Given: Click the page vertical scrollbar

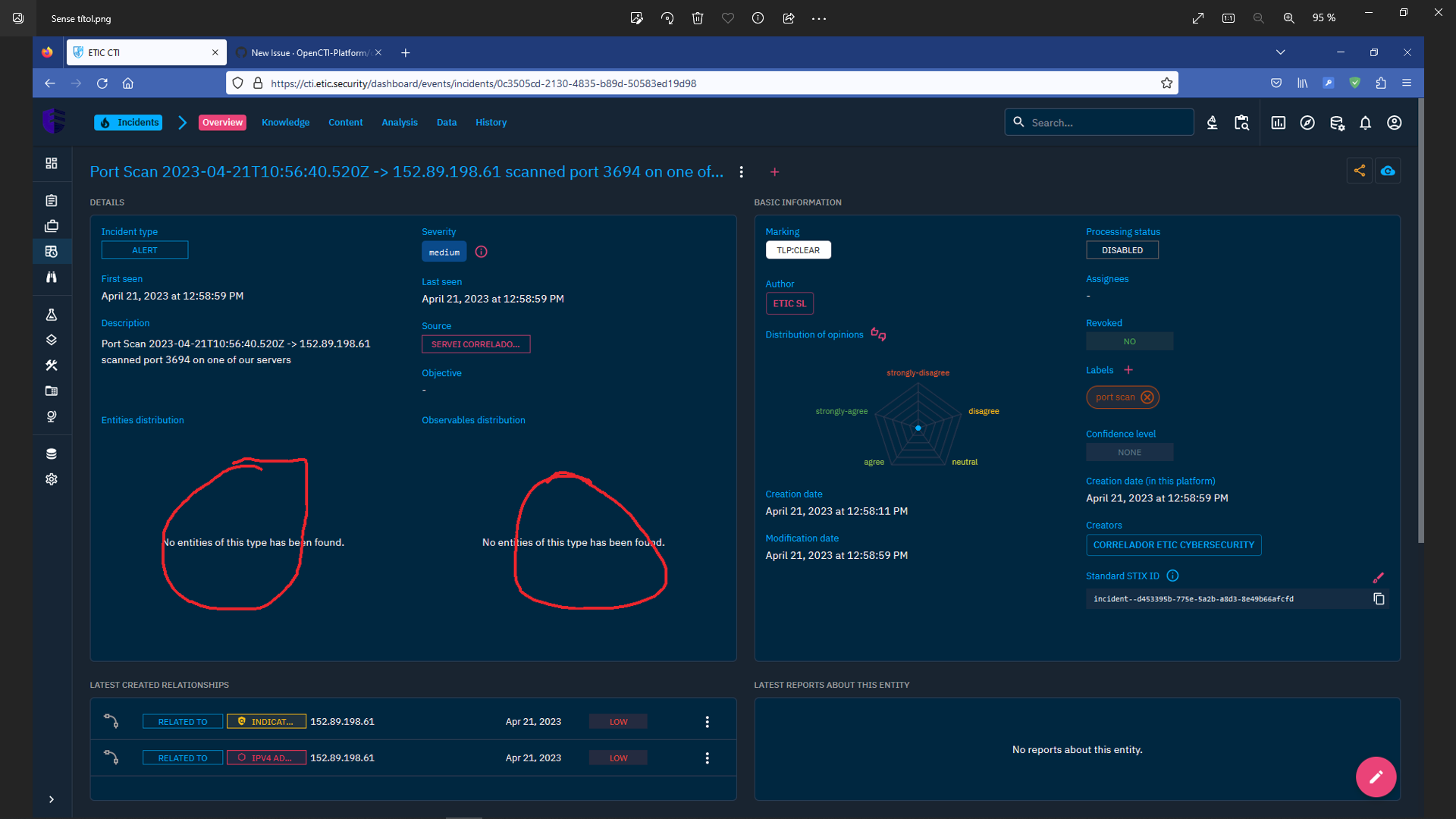Looking at the screenshot, I should (1420, 318).
